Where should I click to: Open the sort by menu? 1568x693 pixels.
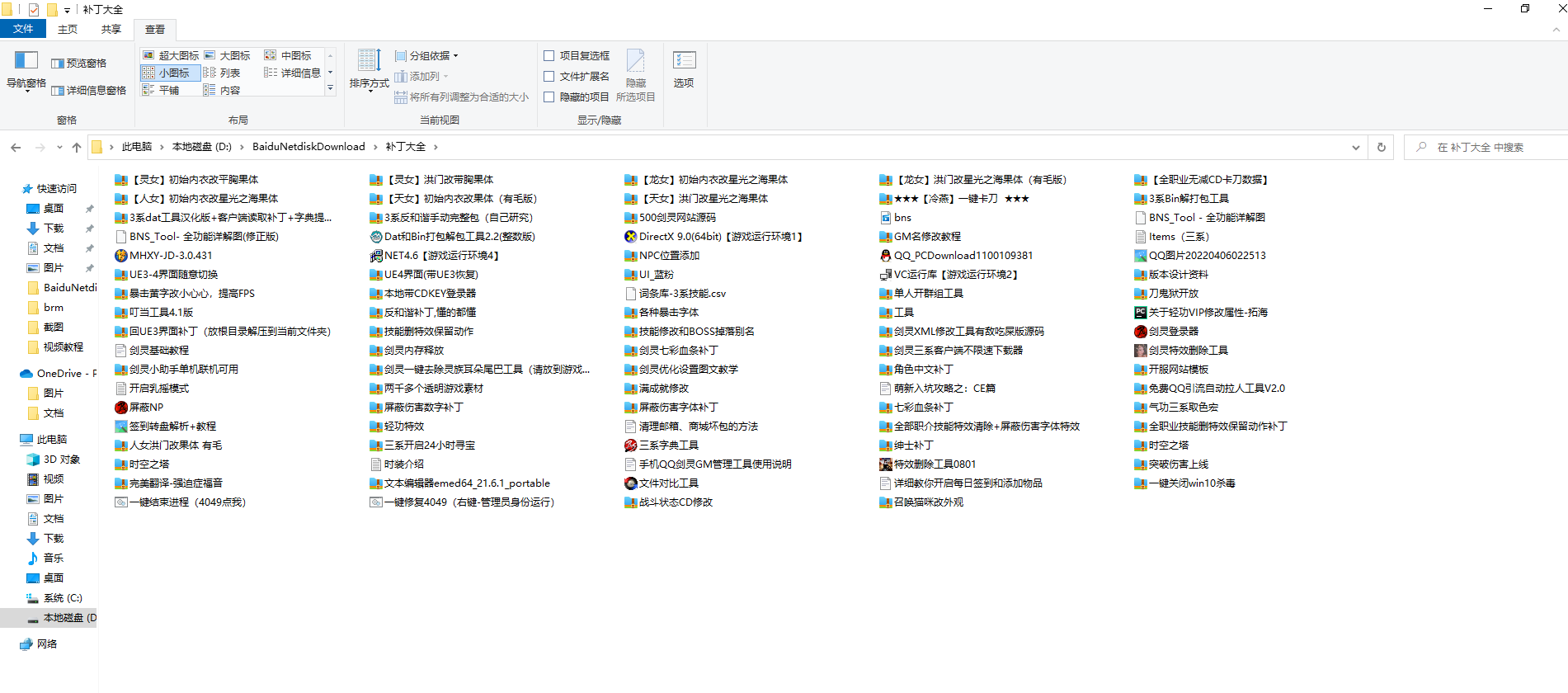tap(369, 70)
